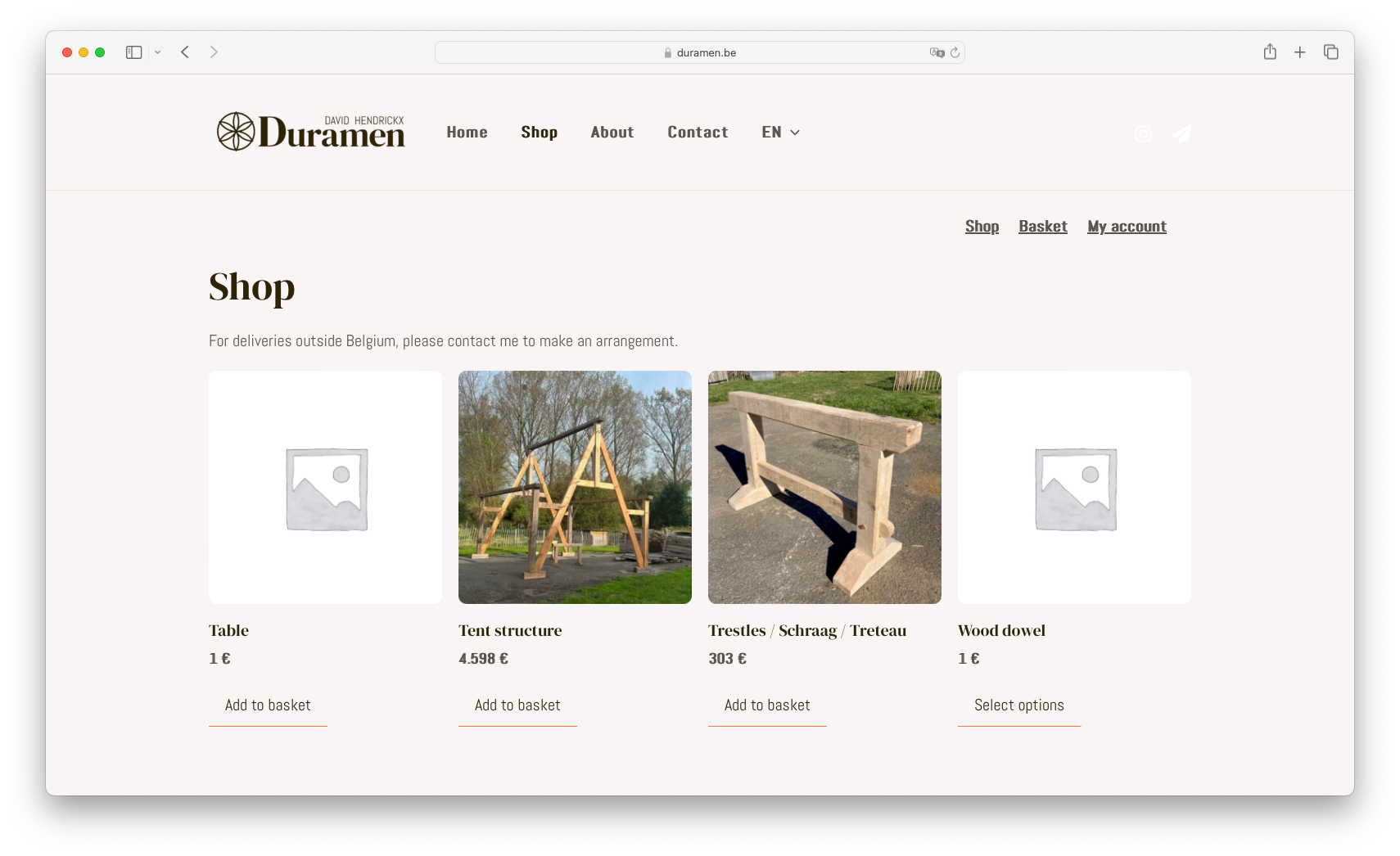Click the Duramen logo
Image resolution: width=1400 pixels, height=856 pixels.
[310, 132]
